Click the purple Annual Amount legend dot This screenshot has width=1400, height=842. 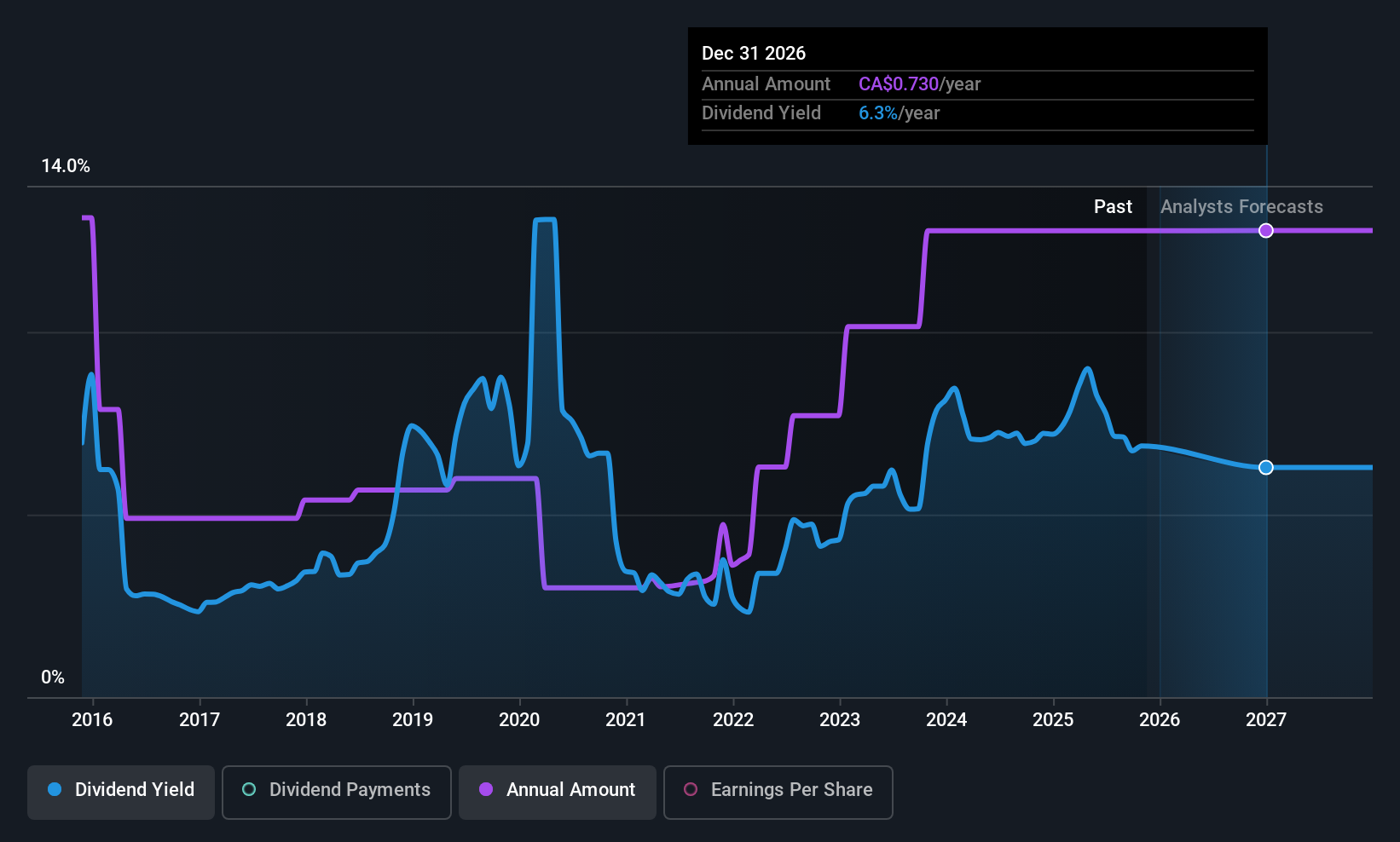tap(485, 790)
